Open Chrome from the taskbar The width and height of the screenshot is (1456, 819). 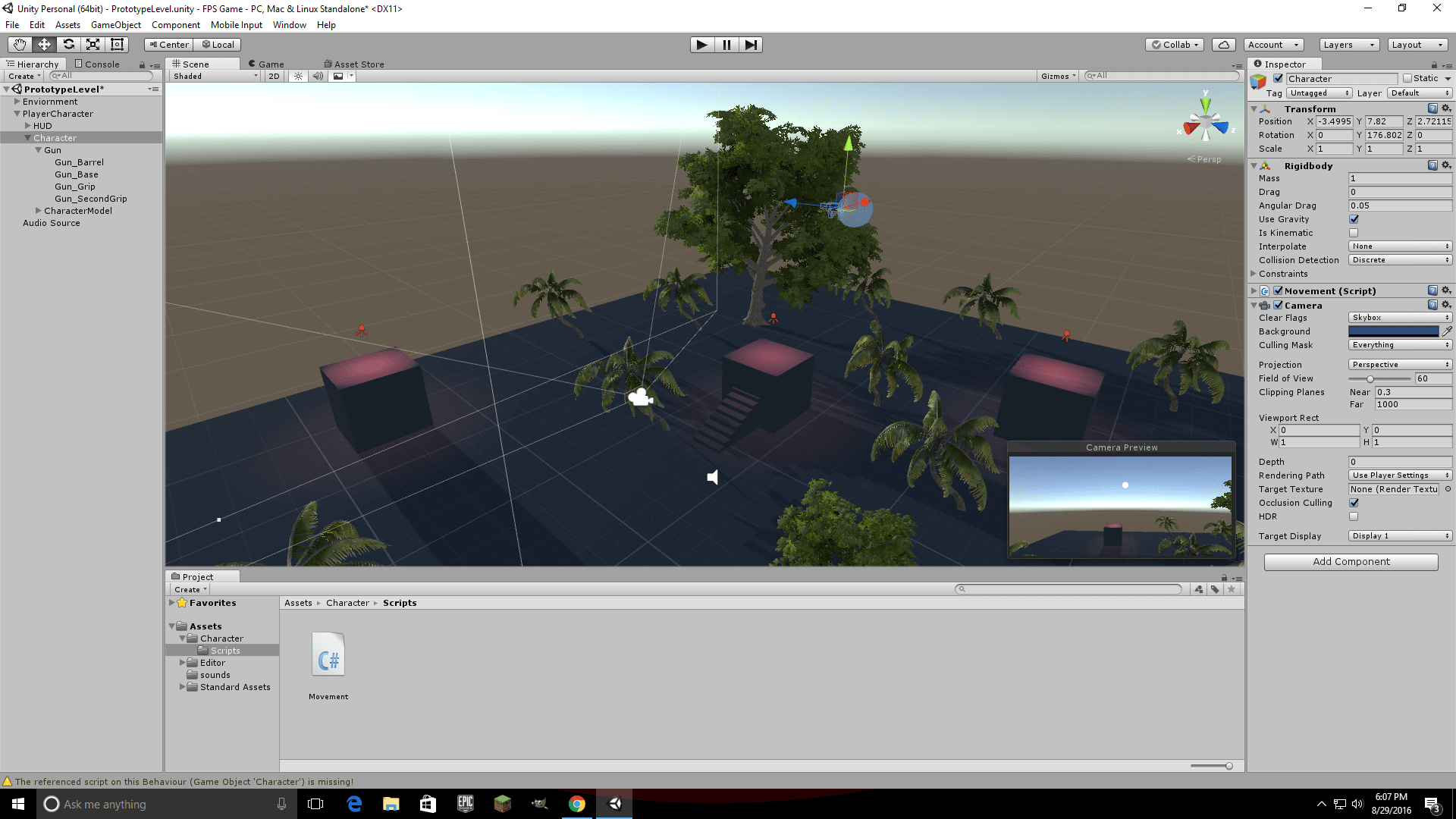[x=577, y=804]
